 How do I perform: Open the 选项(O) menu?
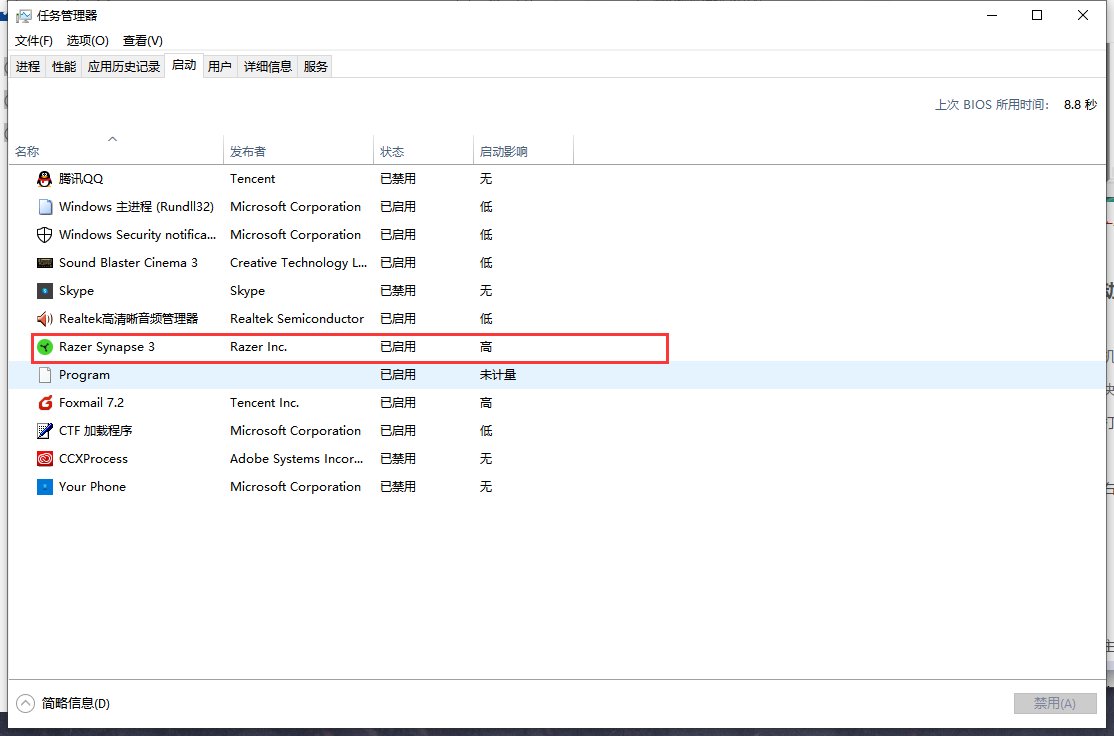[x=88, y=41]
